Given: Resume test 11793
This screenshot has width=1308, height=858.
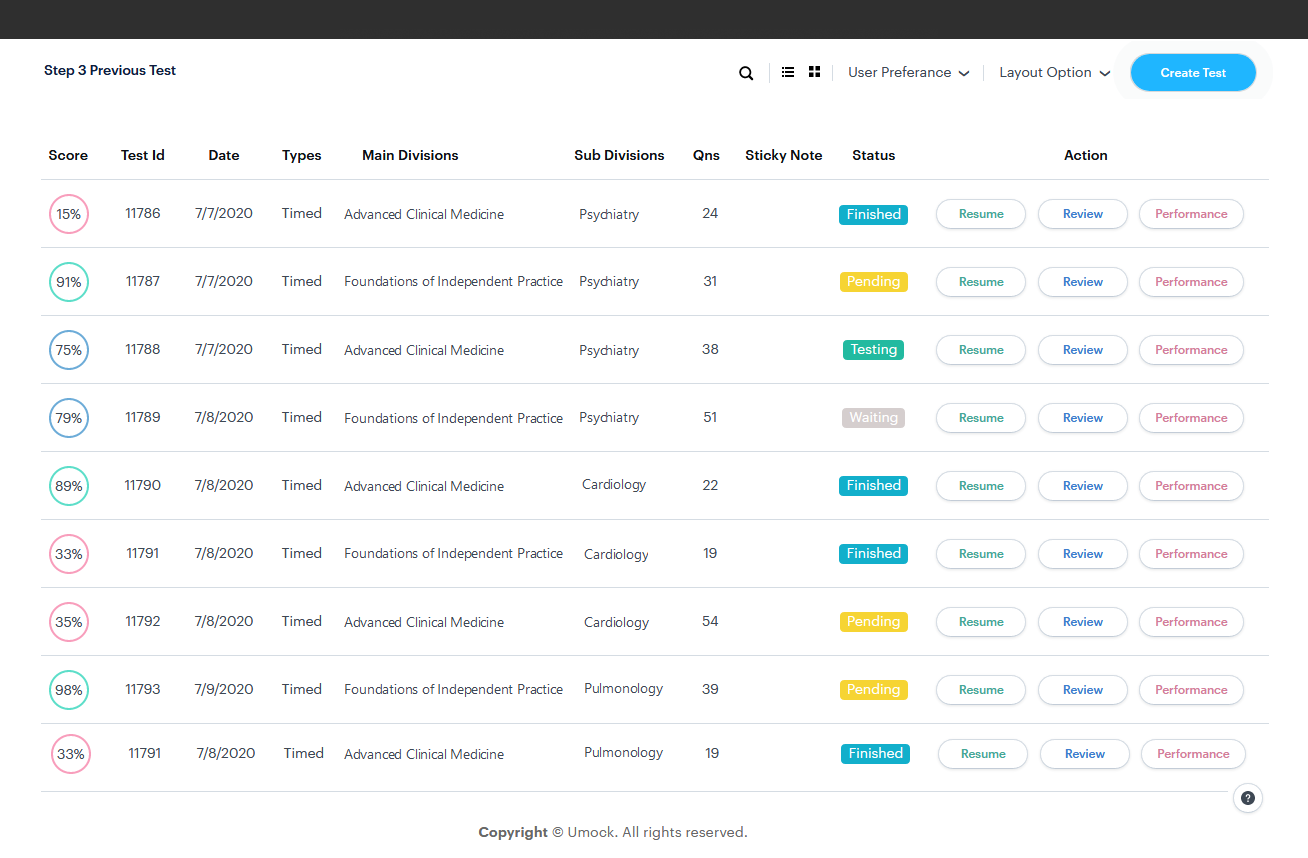Looking at the screenshot, I should [981, 690].
